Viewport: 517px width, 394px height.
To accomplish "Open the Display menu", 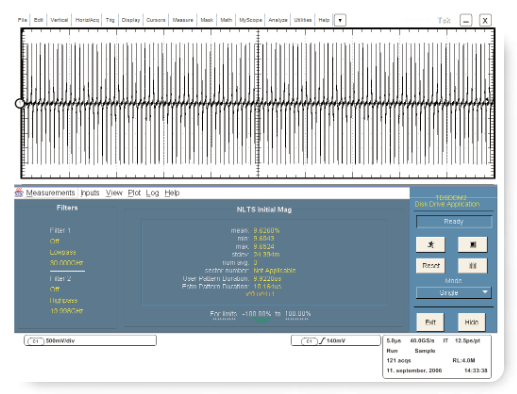I will point(131,20).
